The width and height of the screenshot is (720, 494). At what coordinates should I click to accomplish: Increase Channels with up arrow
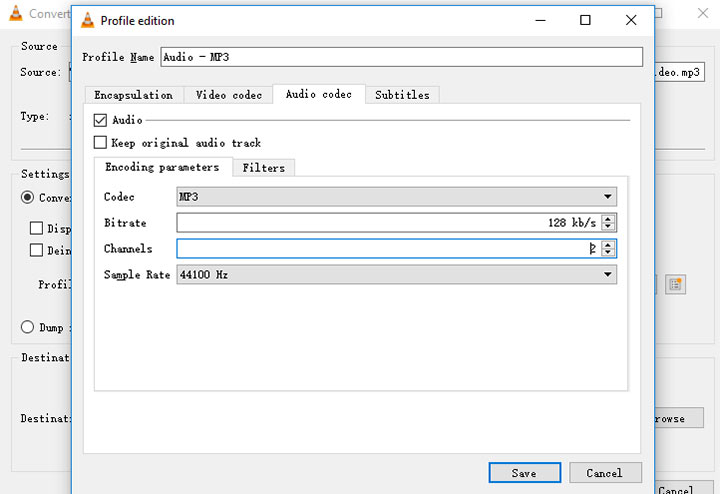(608, 245)
